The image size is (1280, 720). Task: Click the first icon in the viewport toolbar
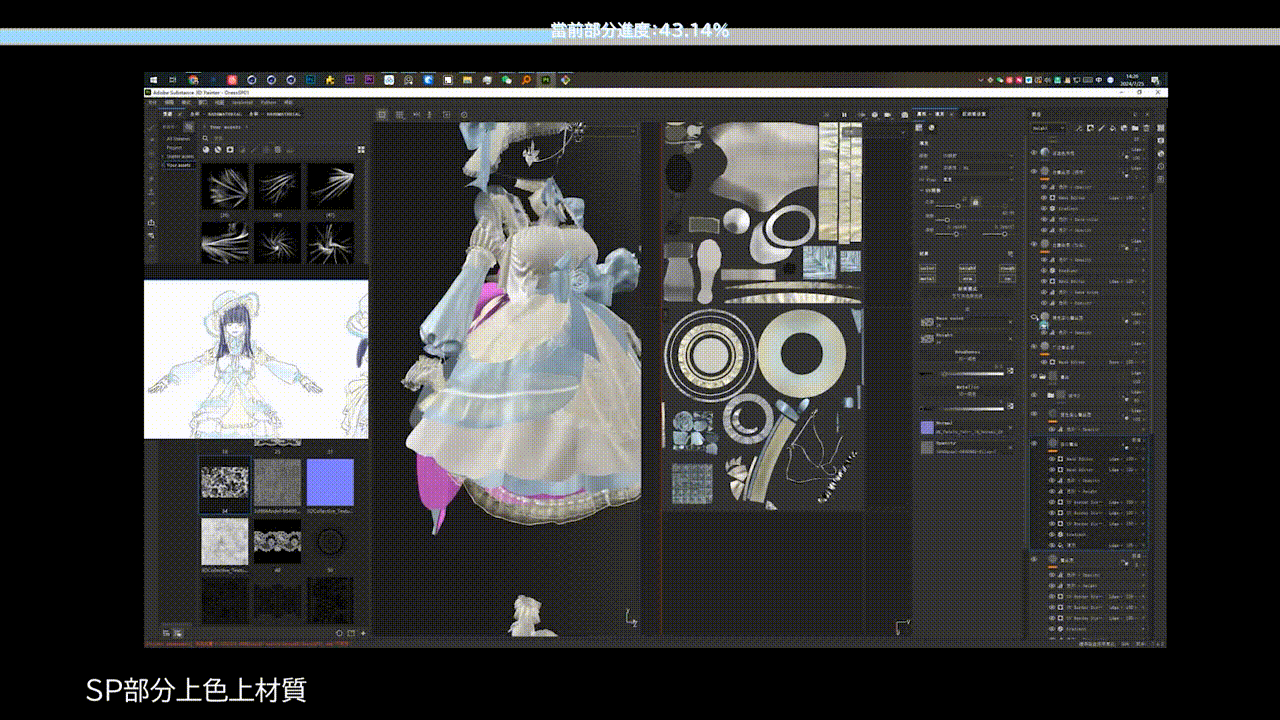(x=382, y=115)
